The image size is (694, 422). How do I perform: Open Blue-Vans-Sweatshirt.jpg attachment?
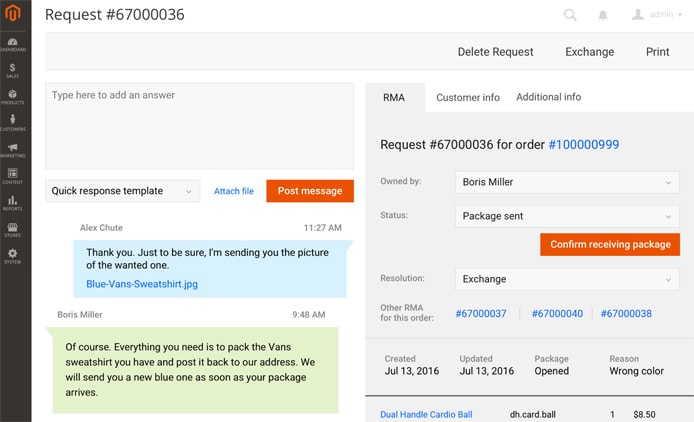(142, 284)
